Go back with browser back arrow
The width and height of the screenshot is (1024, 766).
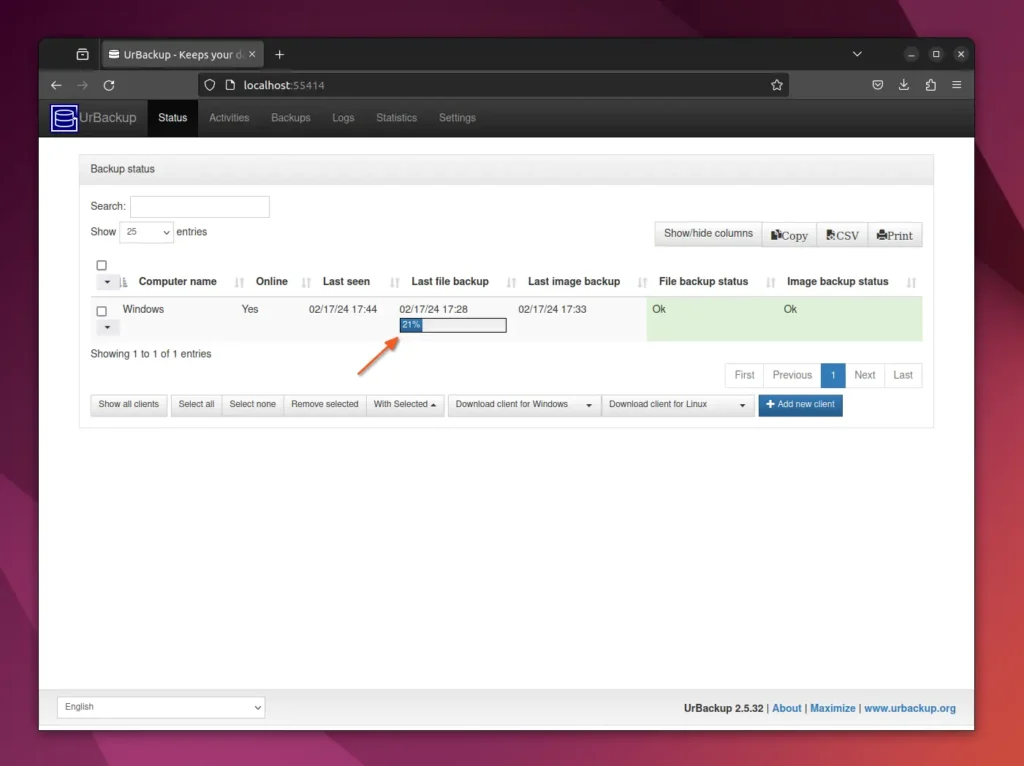(56, 86)
